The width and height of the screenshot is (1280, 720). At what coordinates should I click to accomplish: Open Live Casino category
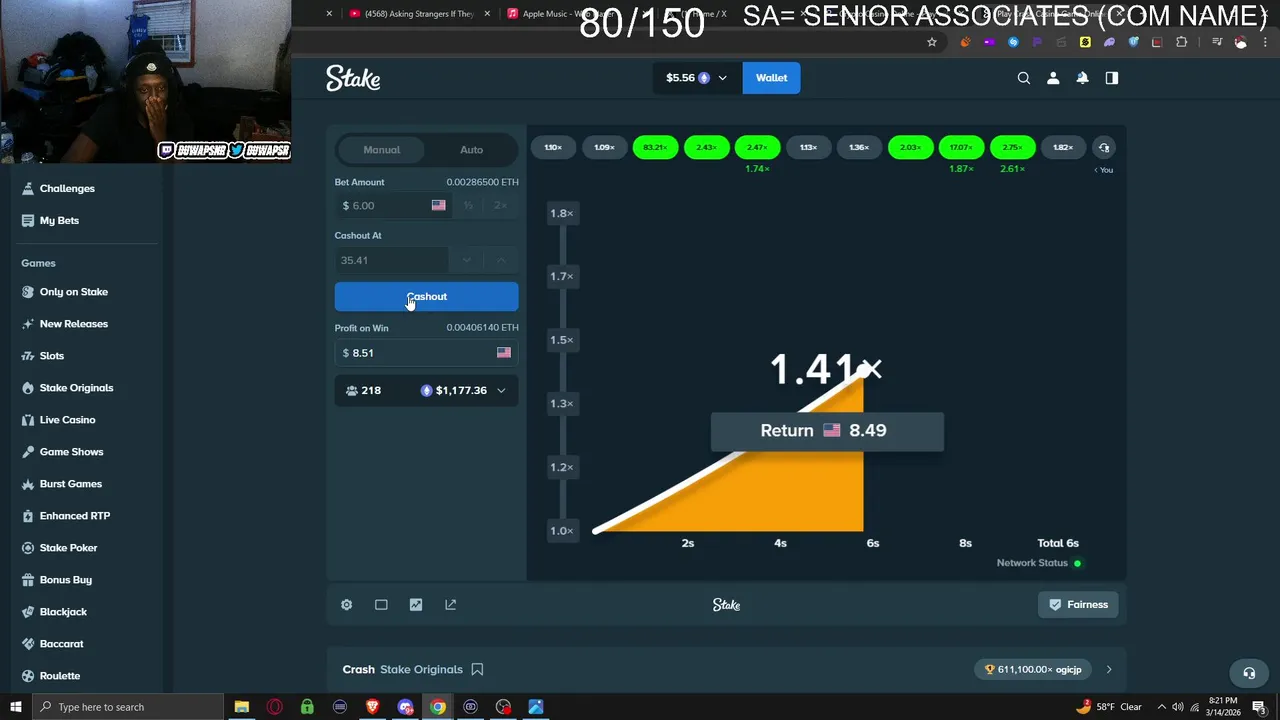(67, 420)
